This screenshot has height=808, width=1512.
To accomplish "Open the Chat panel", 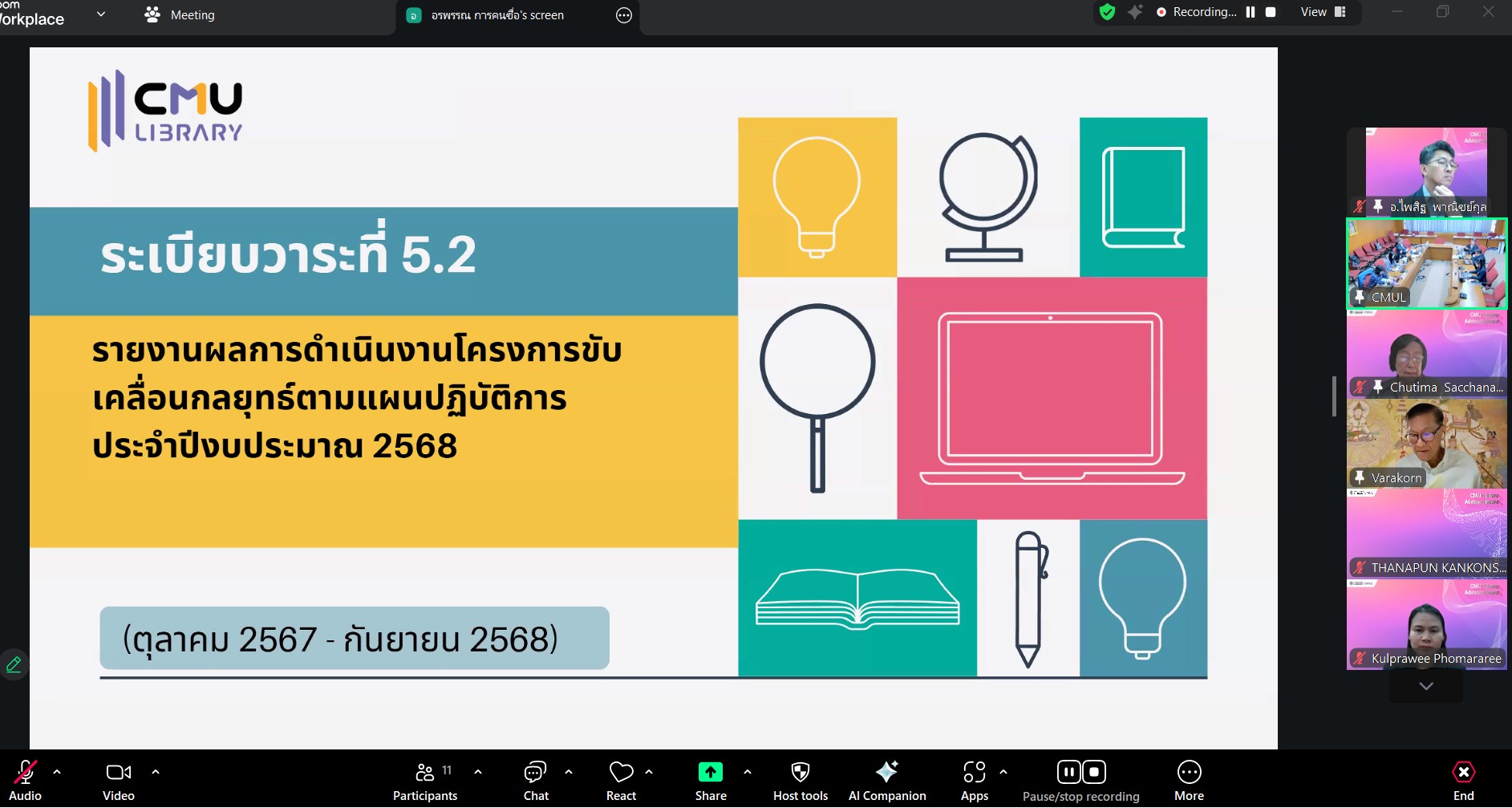I will 535,780.
